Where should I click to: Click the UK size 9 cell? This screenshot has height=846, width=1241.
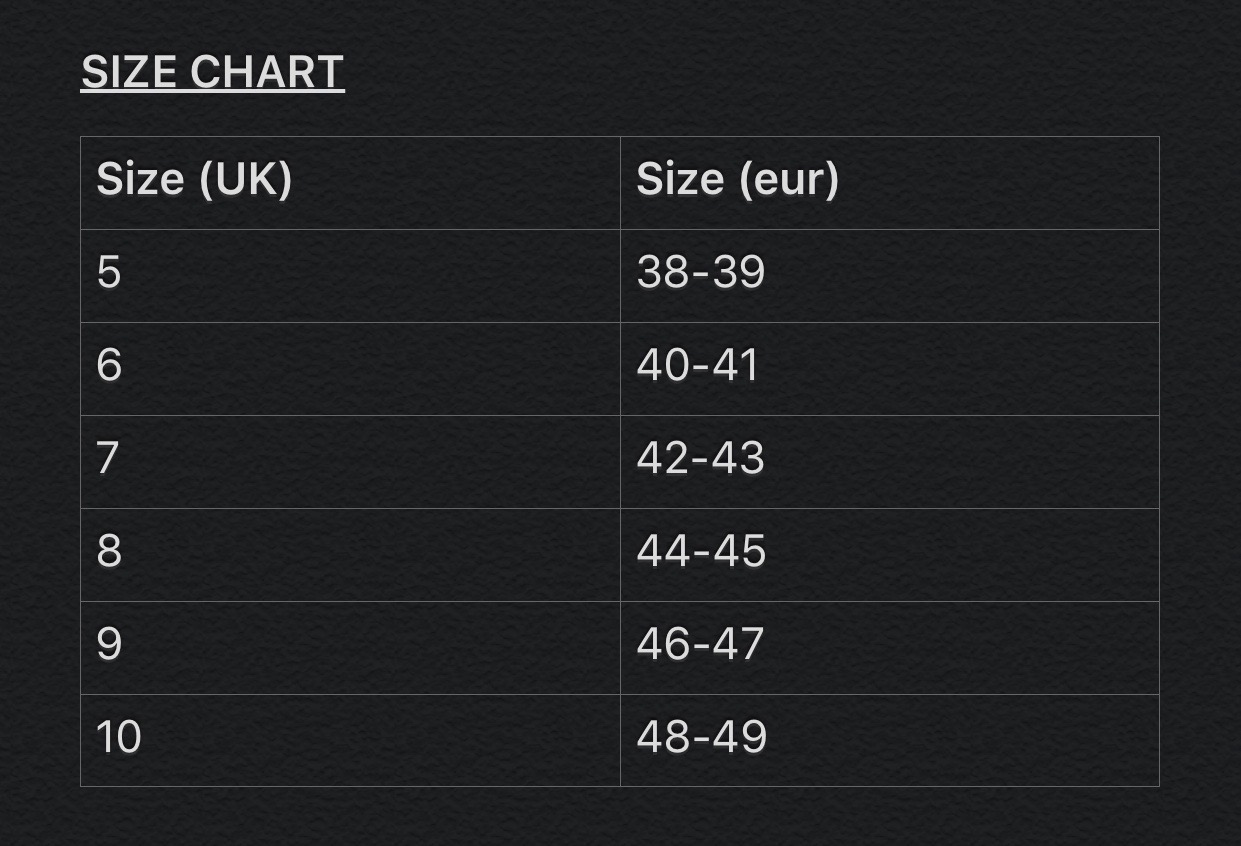click(x=350, y=648)
